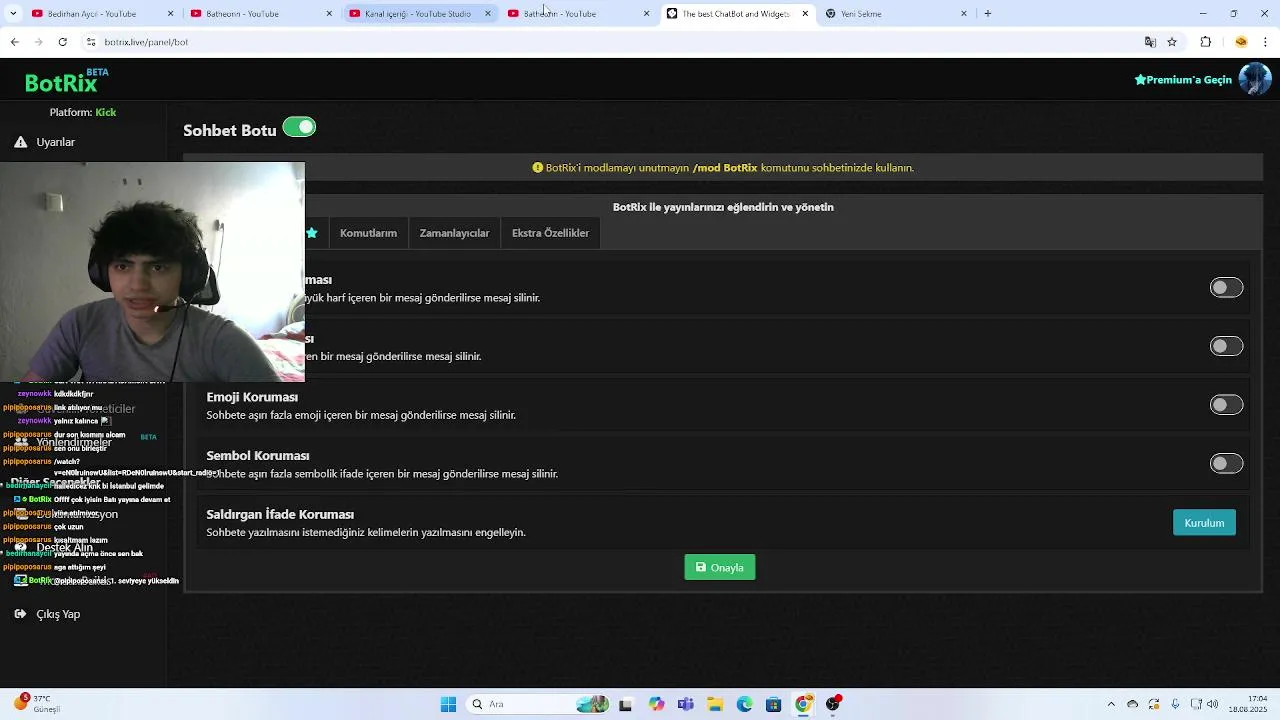Disable the Sohbet Botu toggle
This screenshot has width=1280, height=720.
[299, 127]
